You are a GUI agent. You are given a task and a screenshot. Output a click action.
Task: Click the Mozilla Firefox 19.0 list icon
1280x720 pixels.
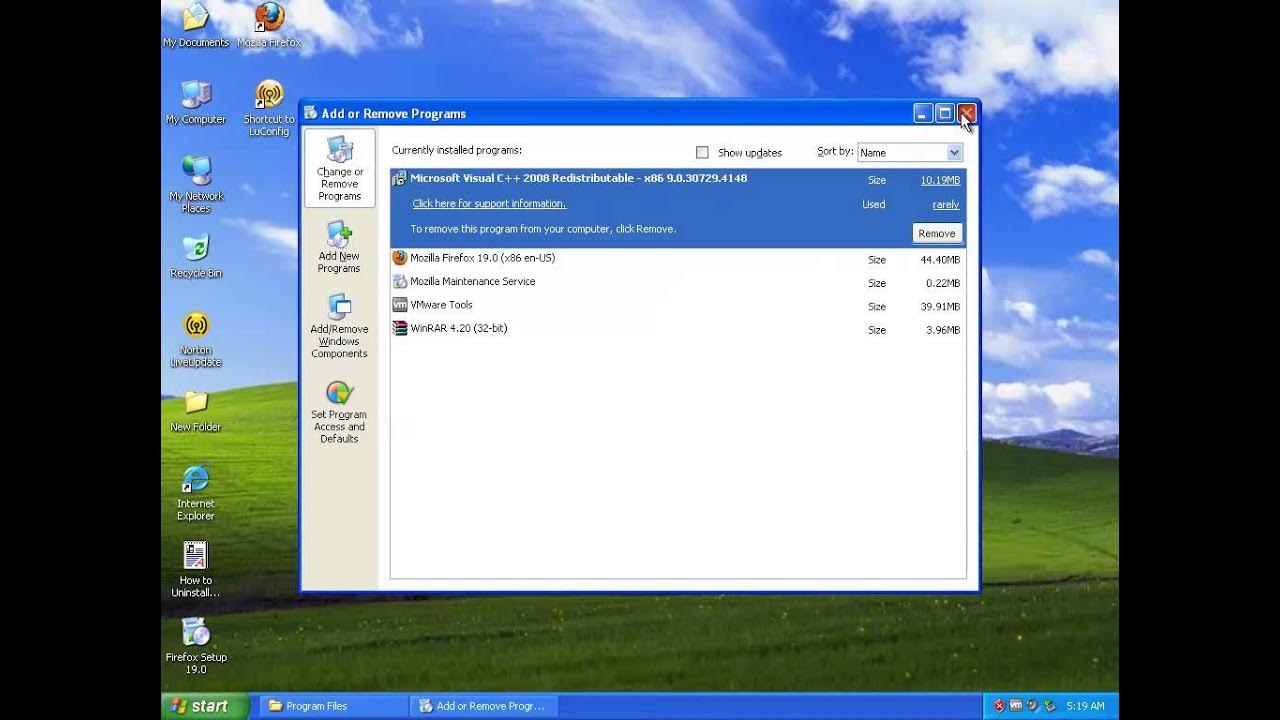(400, 258)
